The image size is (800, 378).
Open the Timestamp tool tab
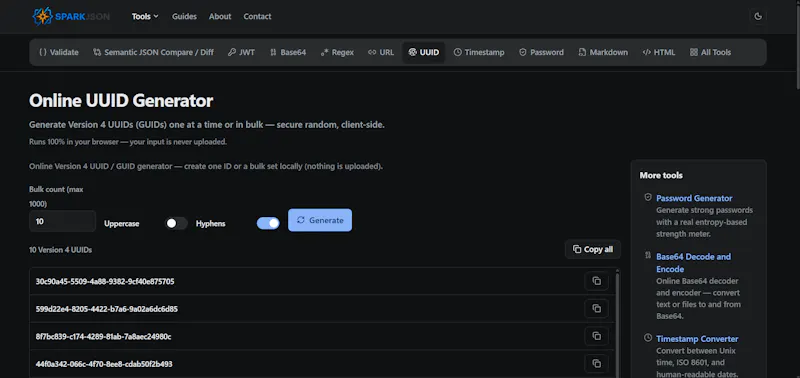click(x=479, y=52)
